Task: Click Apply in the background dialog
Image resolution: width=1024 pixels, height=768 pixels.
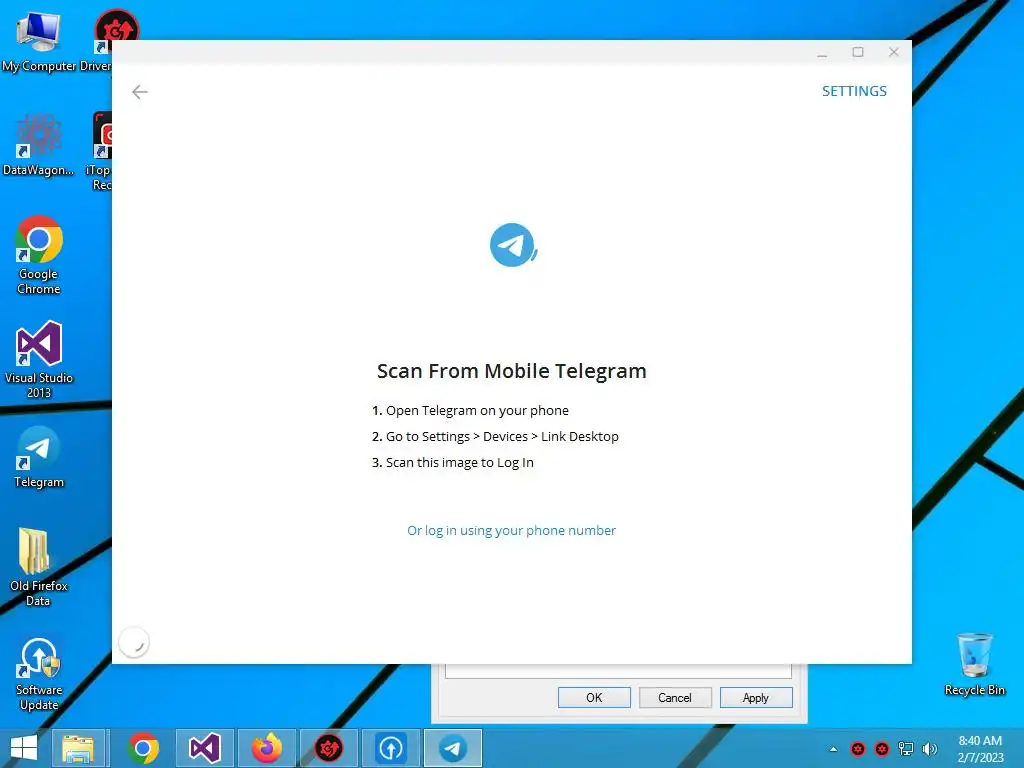Action: [756, 697]
